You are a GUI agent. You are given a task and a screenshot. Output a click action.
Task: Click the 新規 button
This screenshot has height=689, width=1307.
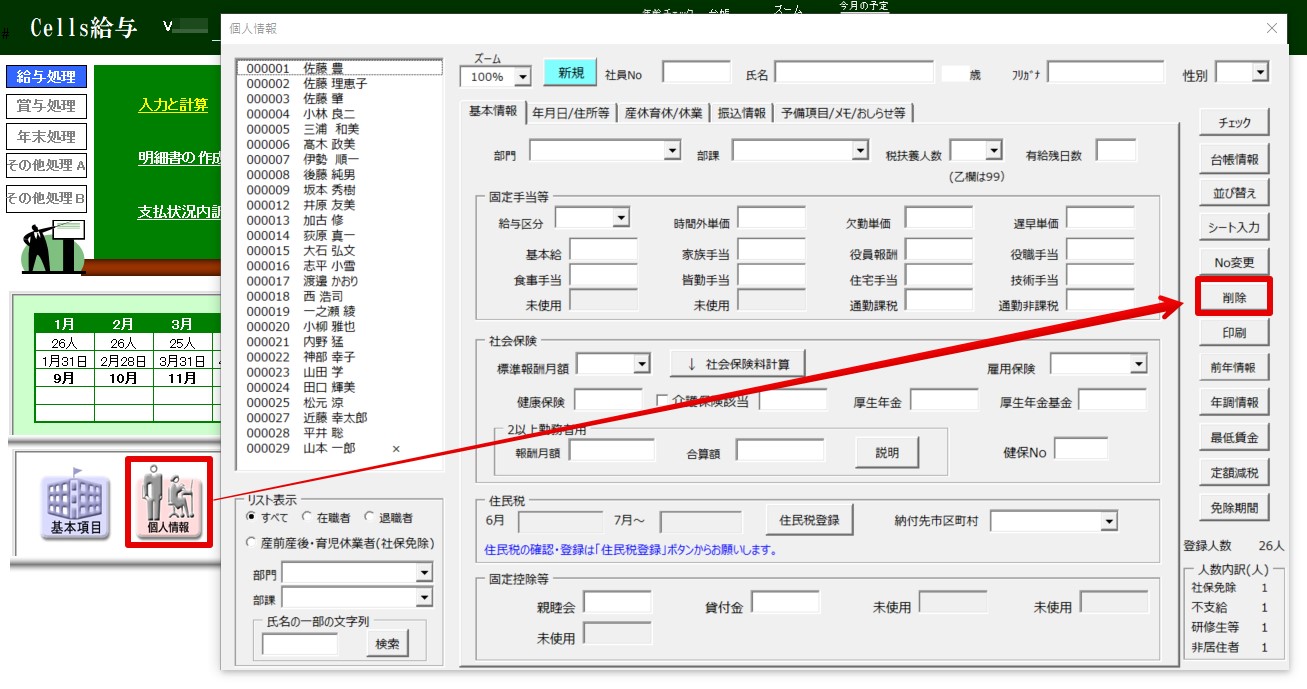(570, 73)
